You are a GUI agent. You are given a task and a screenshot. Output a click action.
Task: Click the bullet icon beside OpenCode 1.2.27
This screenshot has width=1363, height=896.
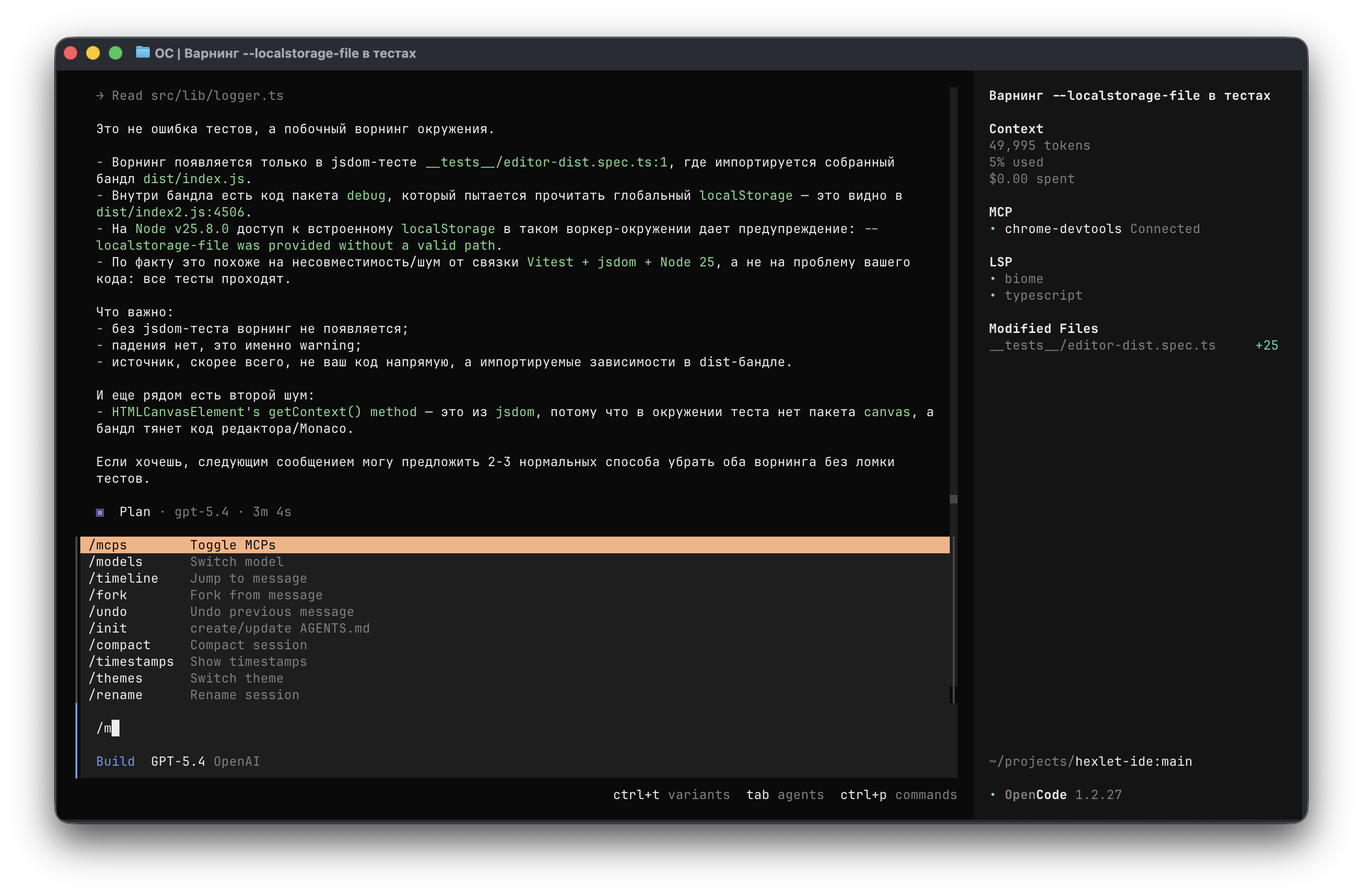(x=994, y=795)
